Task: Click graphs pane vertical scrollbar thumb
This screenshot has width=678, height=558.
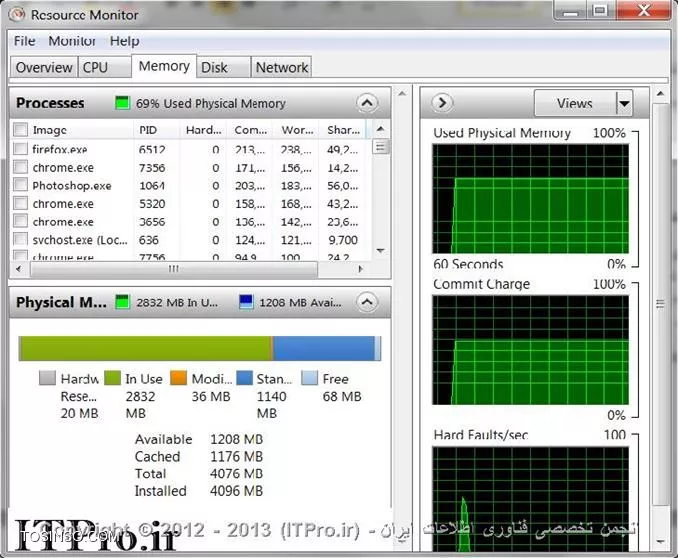Action: click(660, 304)
